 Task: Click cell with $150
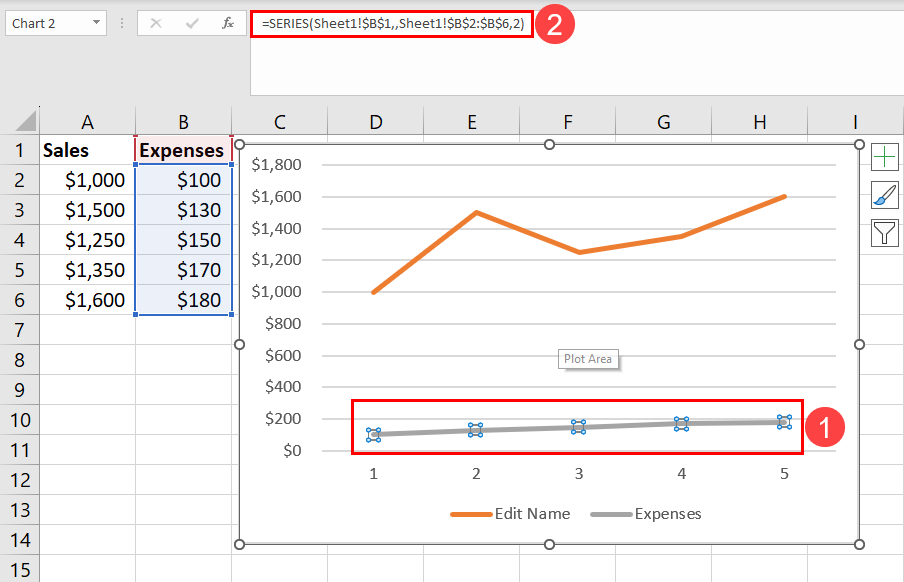click(183, 240)
